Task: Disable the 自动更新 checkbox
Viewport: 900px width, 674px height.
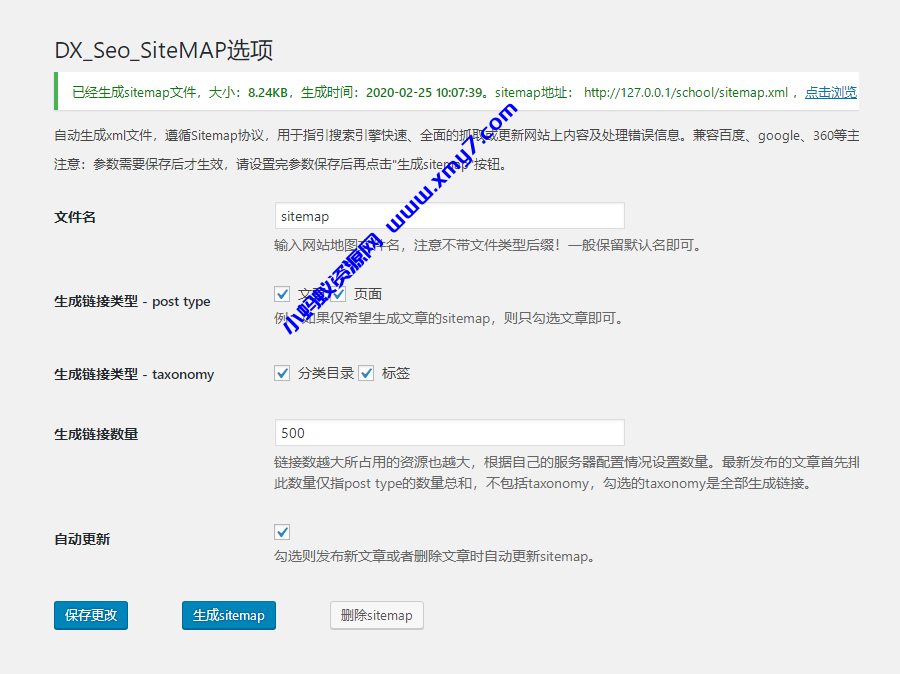Action: coord(281,532)
